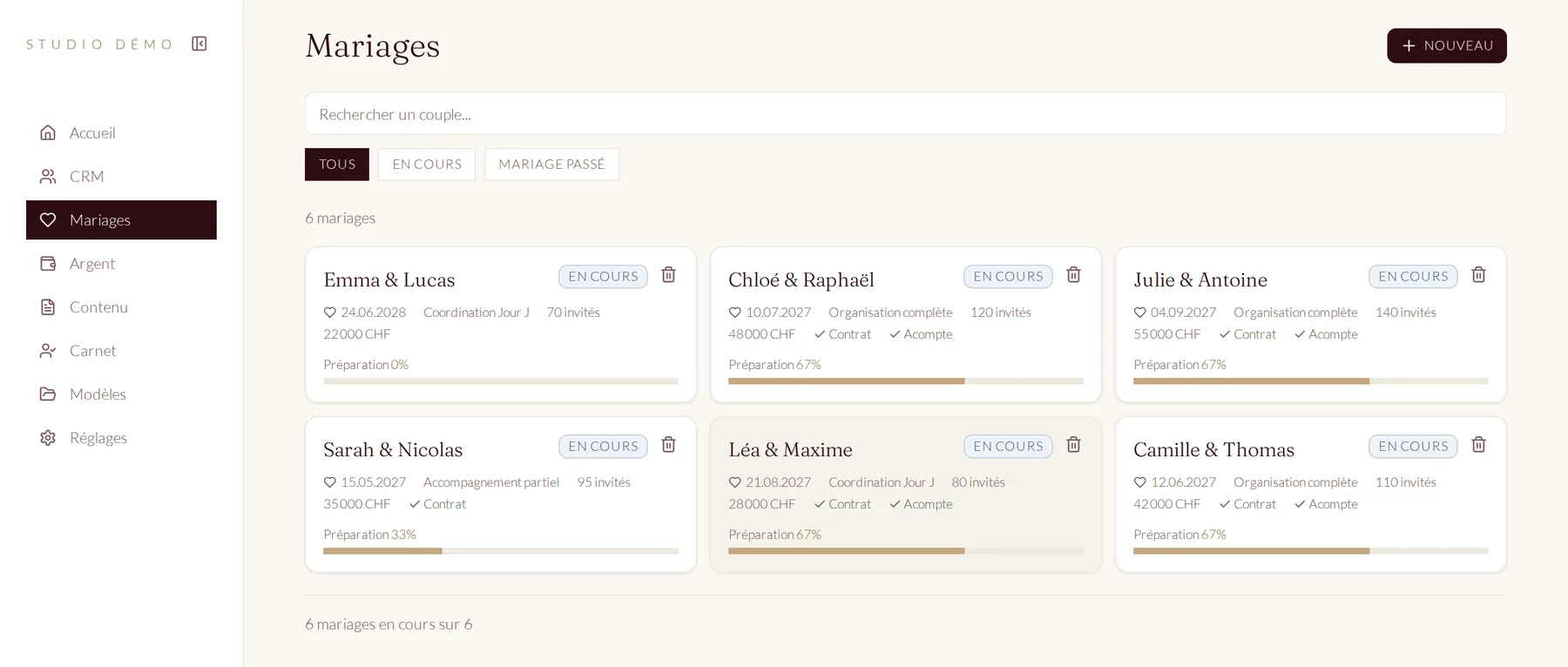
Task: Click the trash icon for Chloé & Raphaël
Action: tap(1073, 274)
